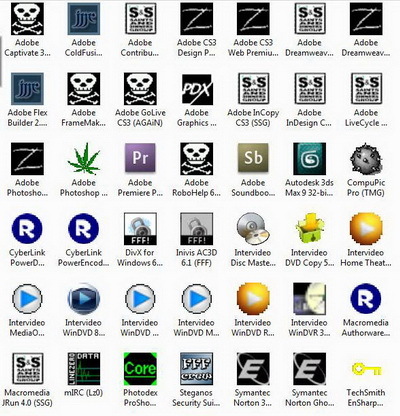The height and width of the screenshot is (416, 400).
Task: Select Autodesk 3ds Max 9 icon
Action: coord(310,159)
